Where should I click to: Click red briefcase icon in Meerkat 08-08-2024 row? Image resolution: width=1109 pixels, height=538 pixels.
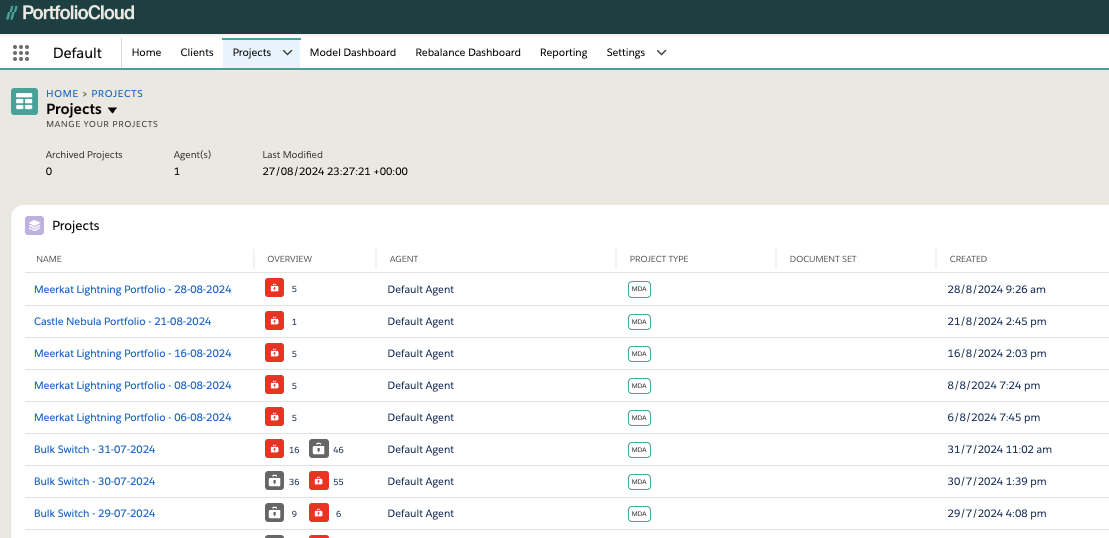[274, 385]
